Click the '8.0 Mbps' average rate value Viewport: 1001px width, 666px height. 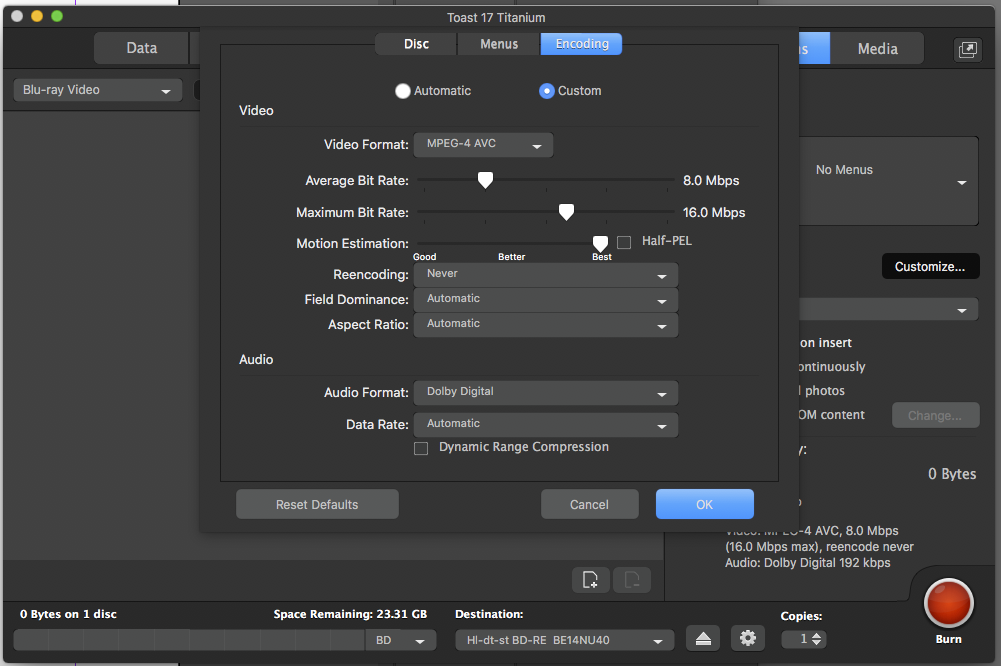pyautogui.click(x=711, y=181)
